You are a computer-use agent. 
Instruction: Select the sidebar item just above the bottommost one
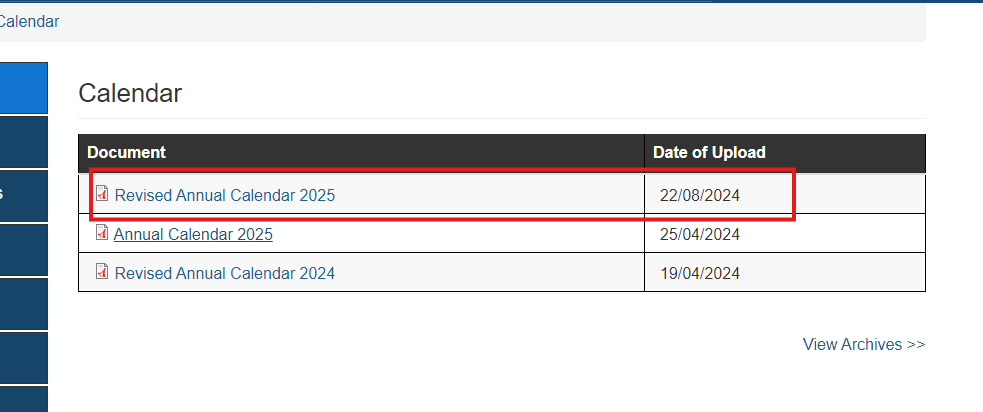pyautogui.click(x=24, y=357)
